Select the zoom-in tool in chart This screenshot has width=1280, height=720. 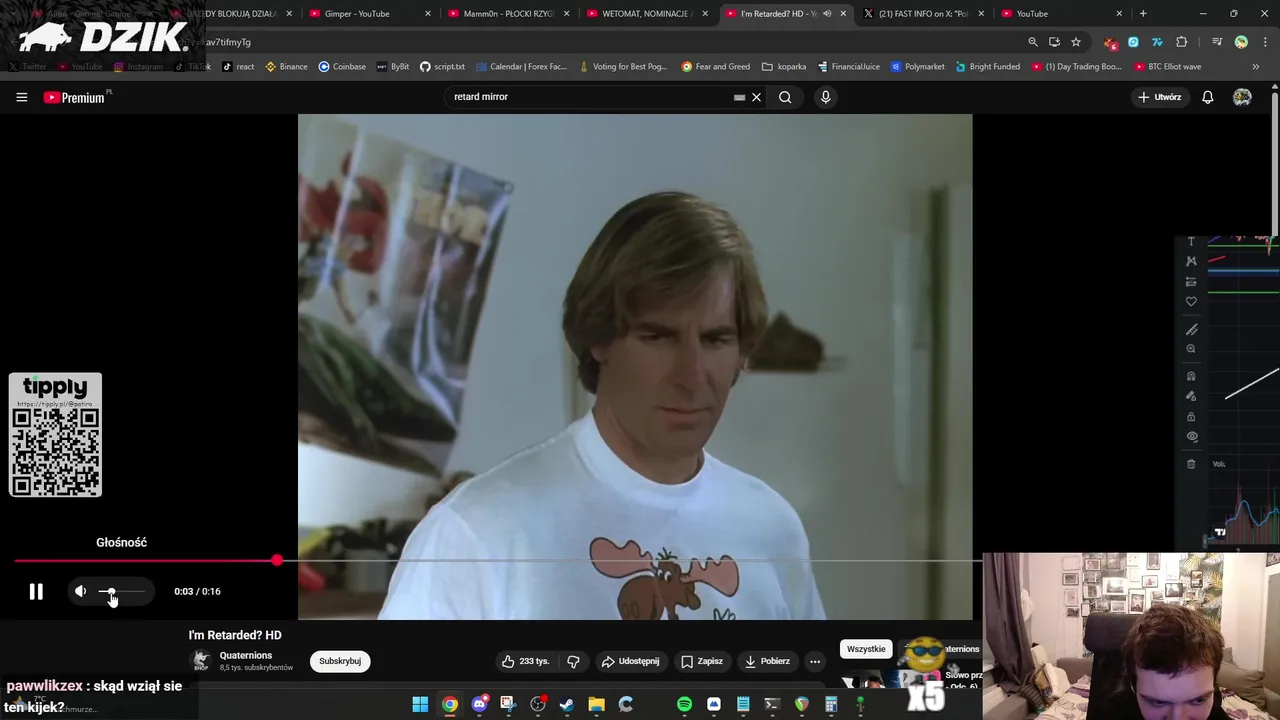click(x=1191, y=349)
